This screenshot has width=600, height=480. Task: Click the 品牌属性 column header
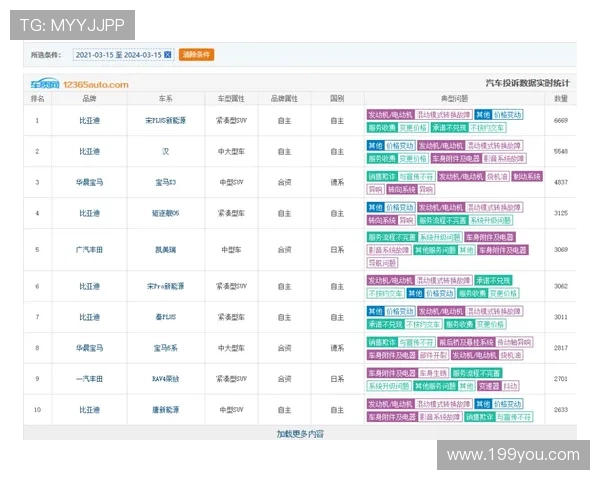284,99
